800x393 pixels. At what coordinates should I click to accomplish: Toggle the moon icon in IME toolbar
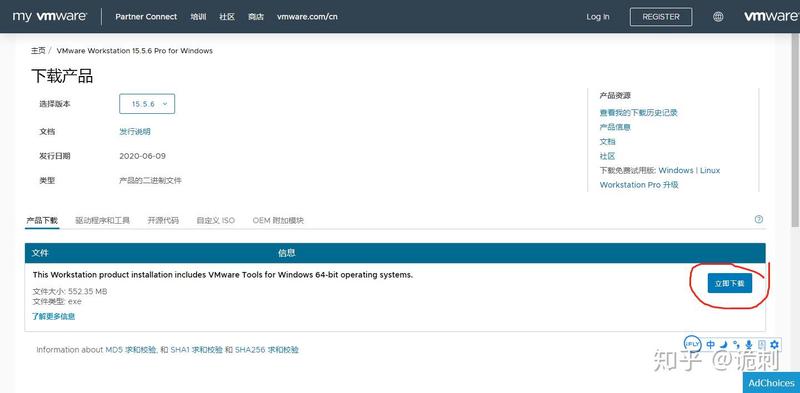pyautogui.click(x=723, y=345)
